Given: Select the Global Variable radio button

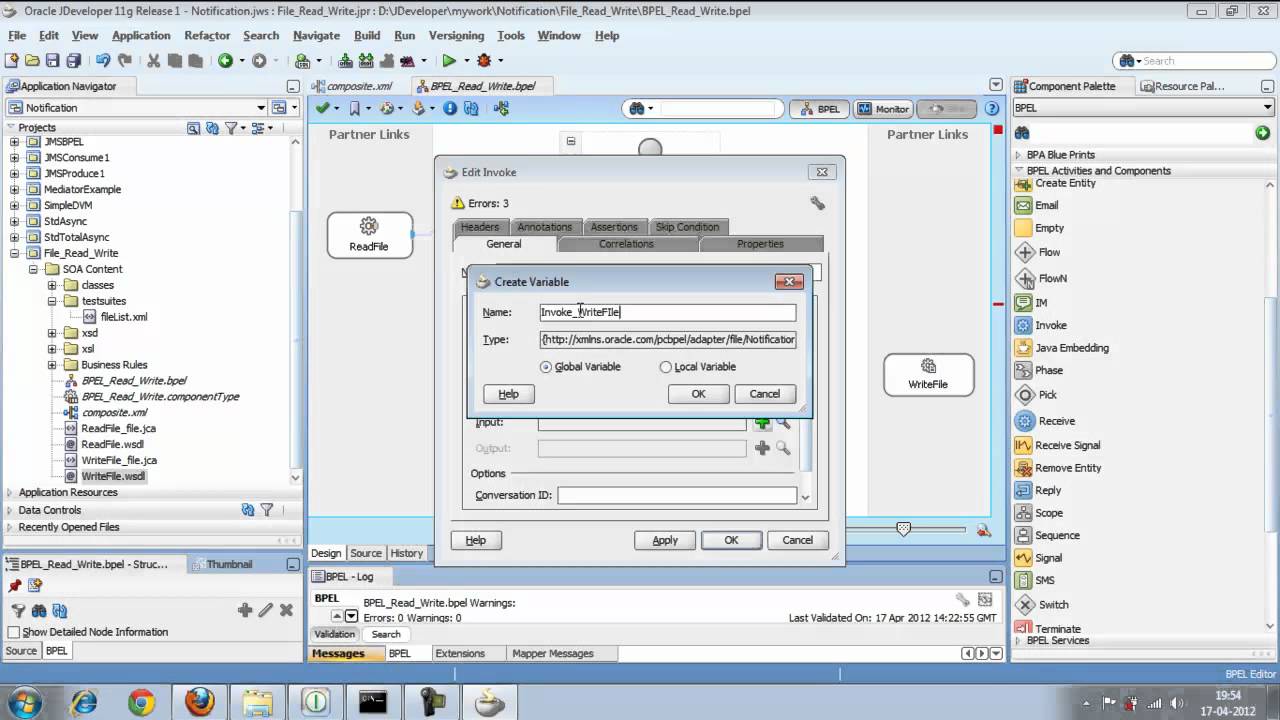Looking at the screenshot, I should 545,367.
